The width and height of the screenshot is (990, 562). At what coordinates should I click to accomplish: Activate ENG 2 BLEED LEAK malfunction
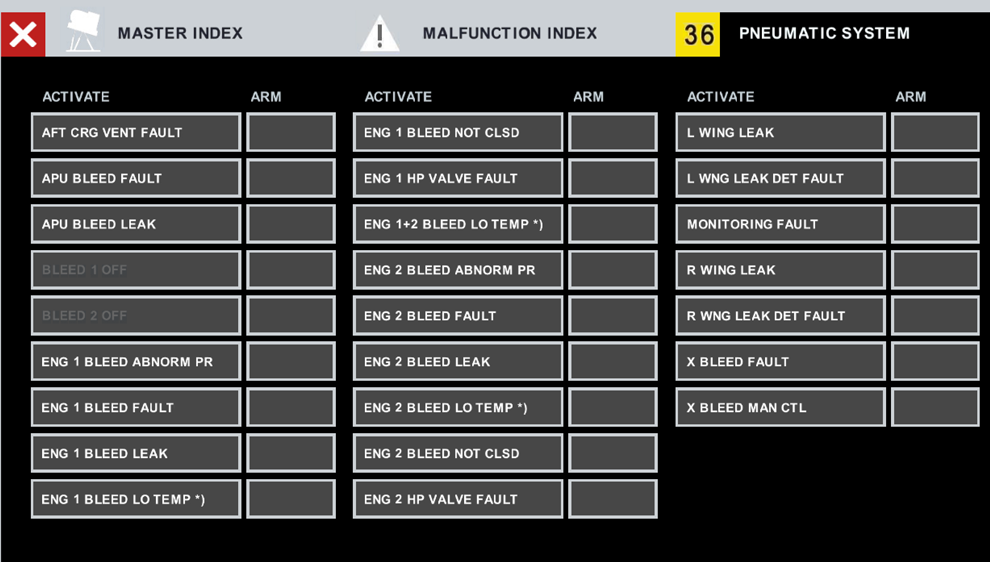pyautogui.click(x=458, y=361)
